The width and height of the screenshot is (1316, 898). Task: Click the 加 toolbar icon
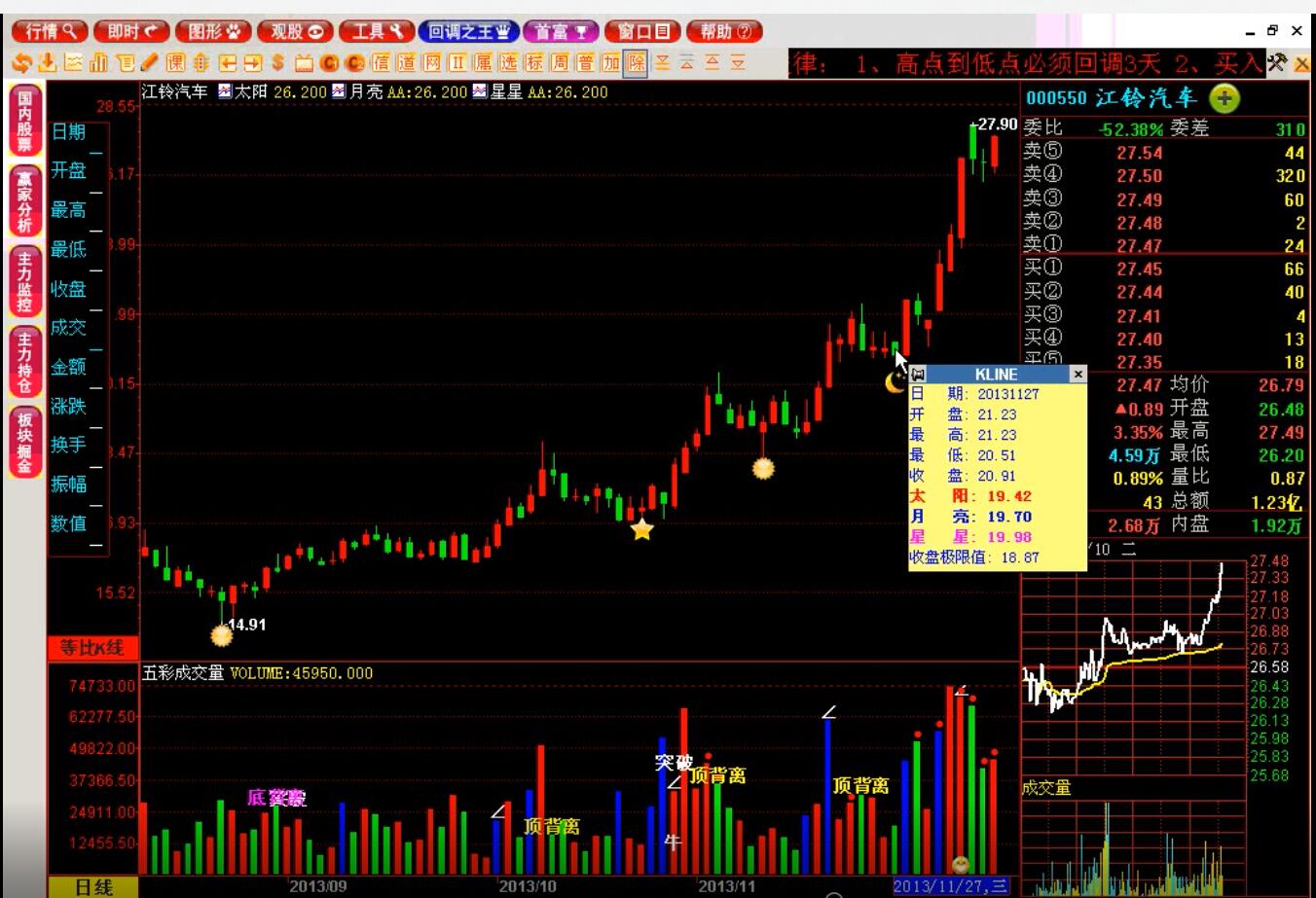610,63
